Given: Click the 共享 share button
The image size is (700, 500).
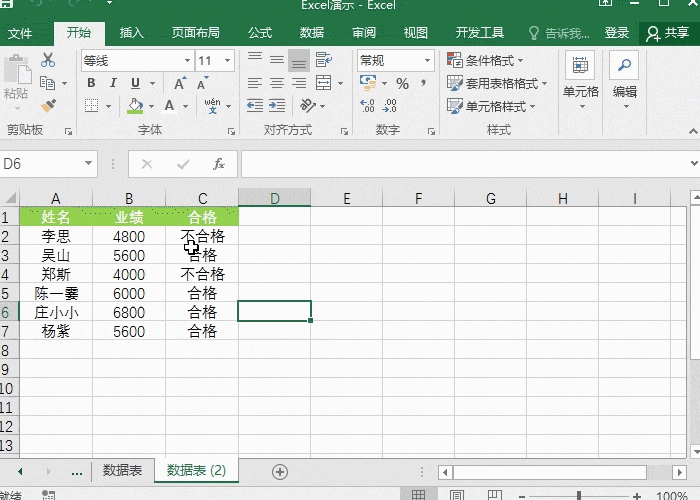Looking at the screenshot, I should click(x=668, y=33).
